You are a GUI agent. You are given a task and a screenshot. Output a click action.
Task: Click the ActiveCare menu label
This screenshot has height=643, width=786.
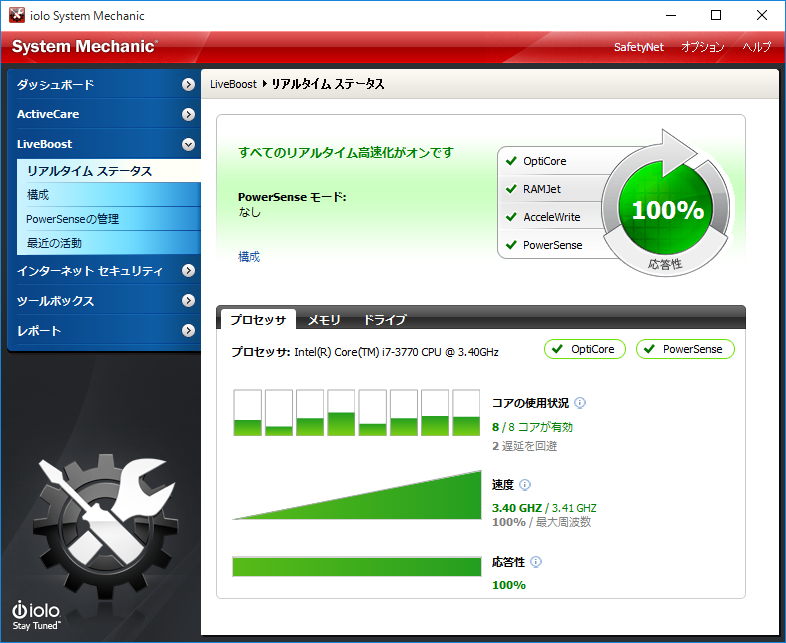click(x=48, y=114)
